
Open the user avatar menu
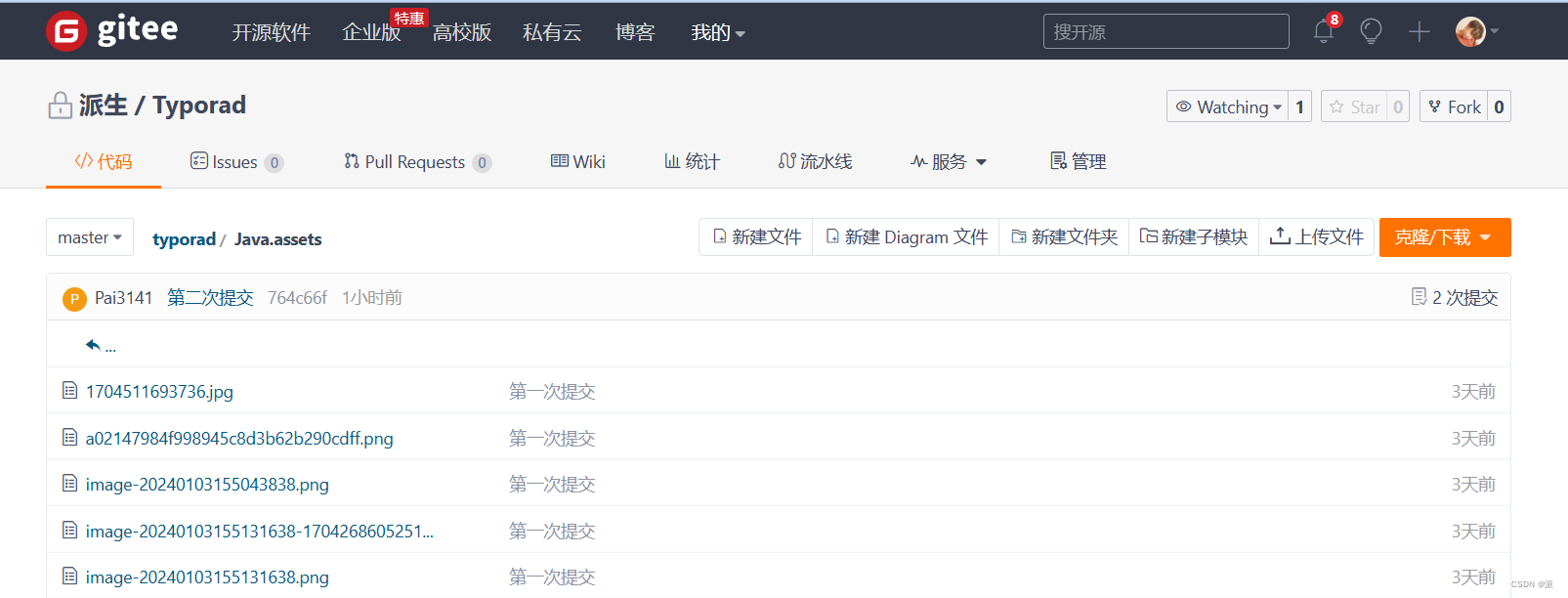[1476, 31]
